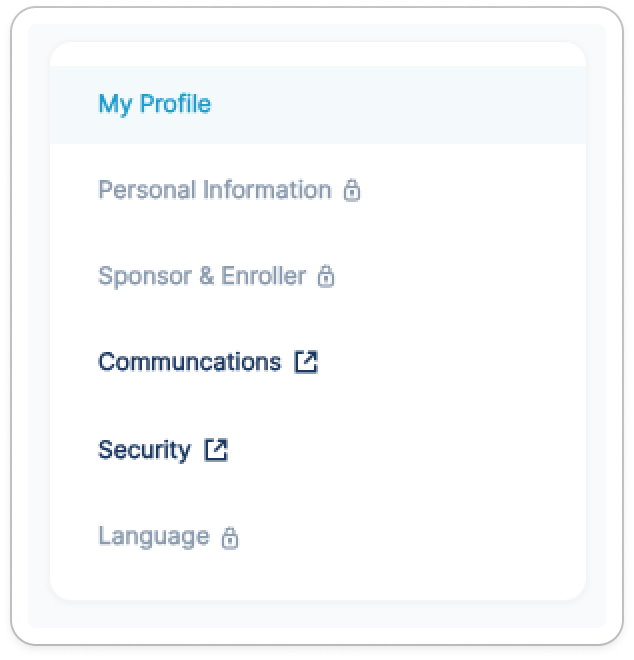Click the external link arrow next to Security
This screenshot has height=660, width=634.
point(216,450)
